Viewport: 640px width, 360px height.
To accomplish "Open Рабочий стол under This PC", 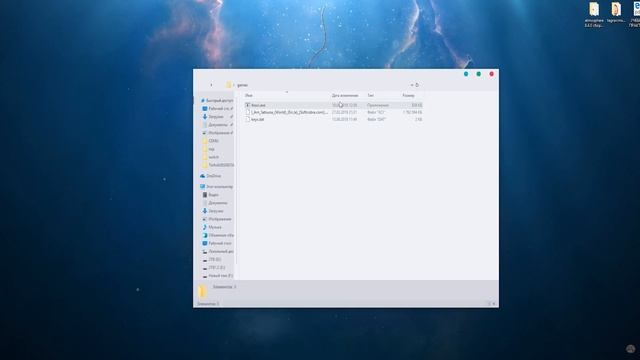I will click(217, 243).
